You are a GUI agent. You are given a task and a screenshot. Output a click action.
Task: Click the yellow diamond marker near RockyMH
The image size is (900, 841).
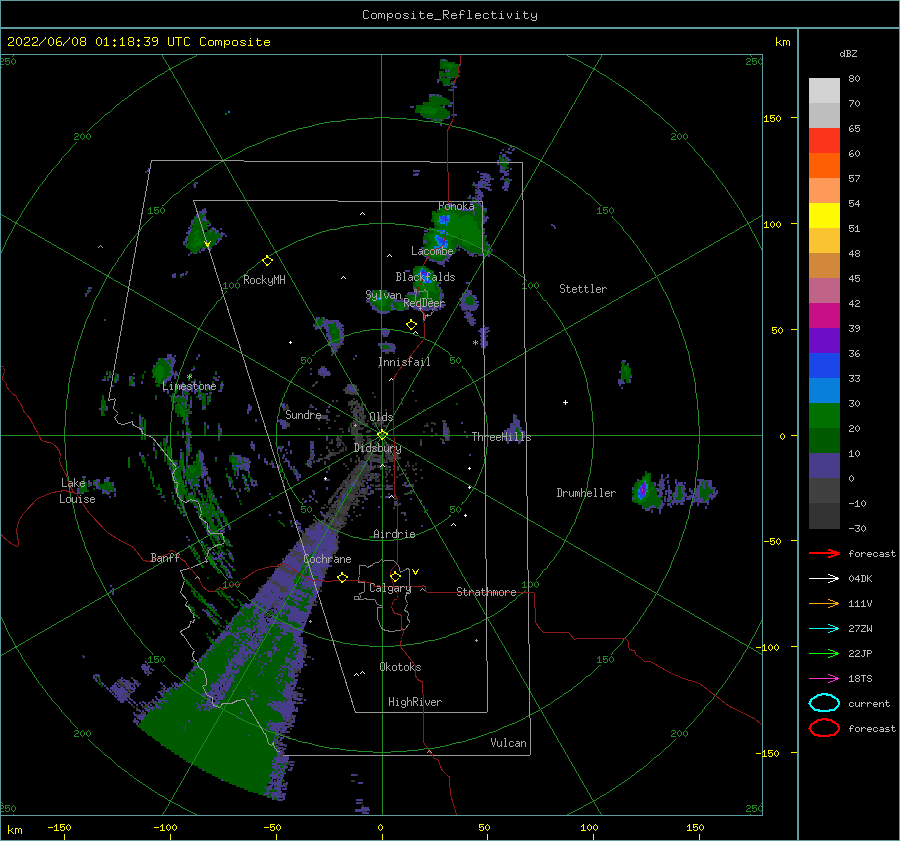coord(267,261)
